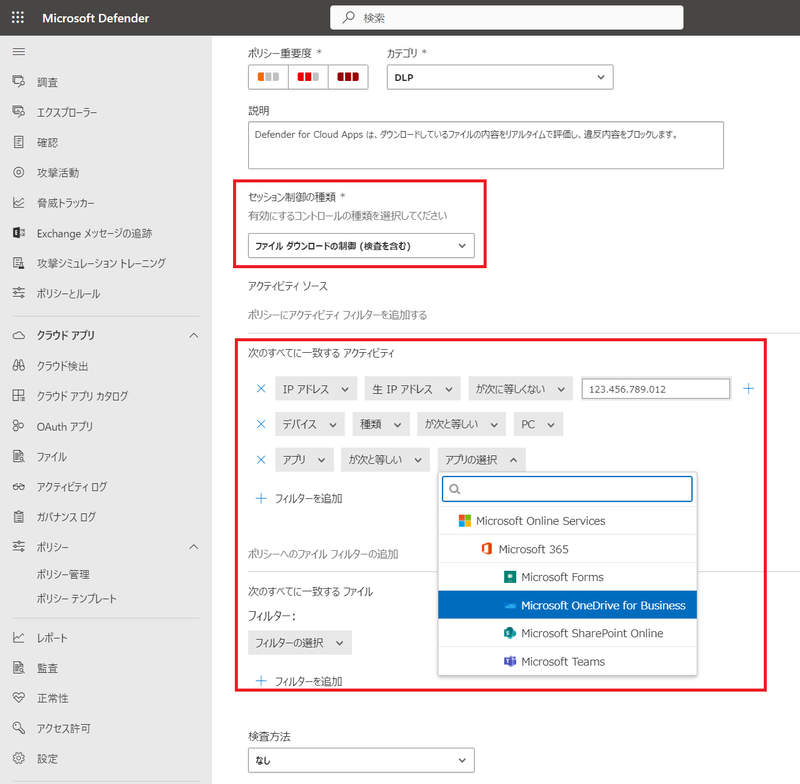Click the Exchange メッセージの追跡 icon
The width and height of the screenshot is (800, 784).
(x=19, y=233)
